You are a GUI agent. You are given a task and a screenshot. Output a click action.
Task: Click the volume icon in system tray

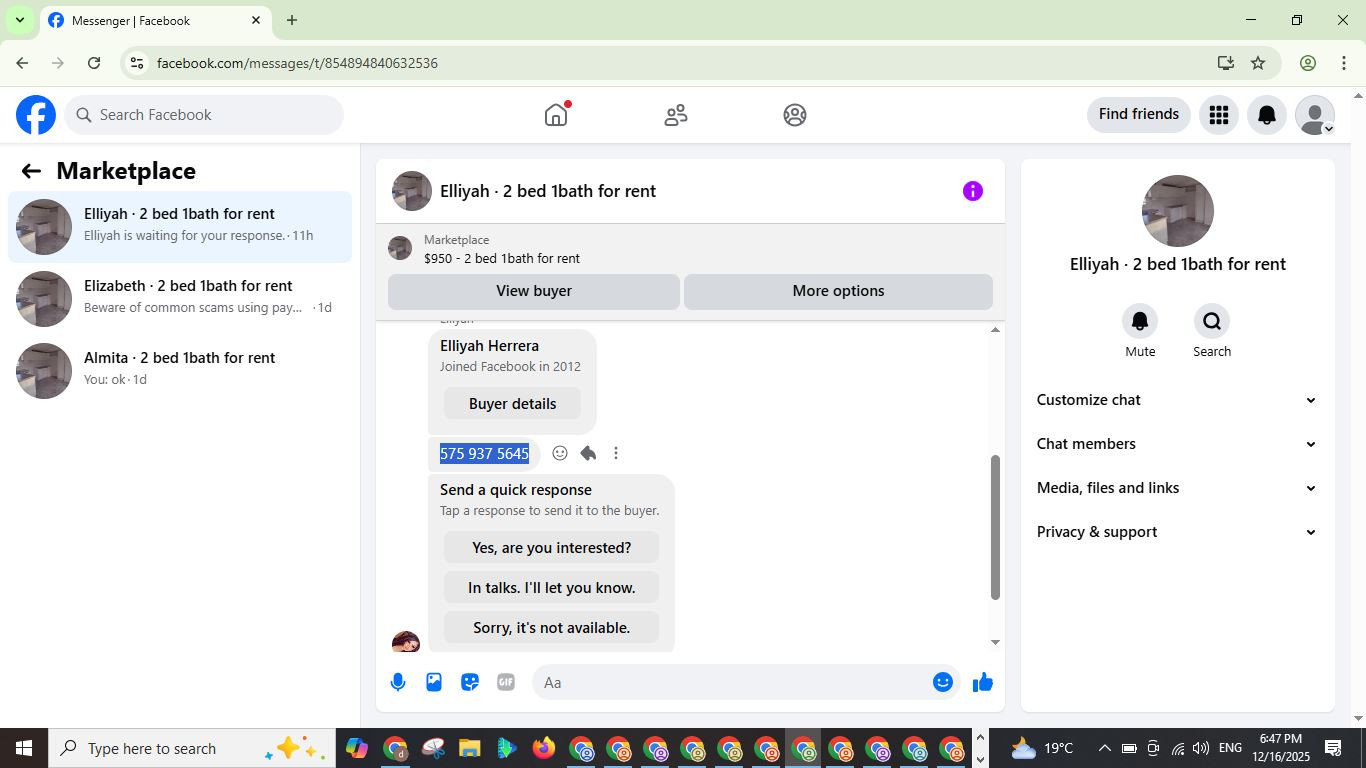click(x=1201, y=748)
